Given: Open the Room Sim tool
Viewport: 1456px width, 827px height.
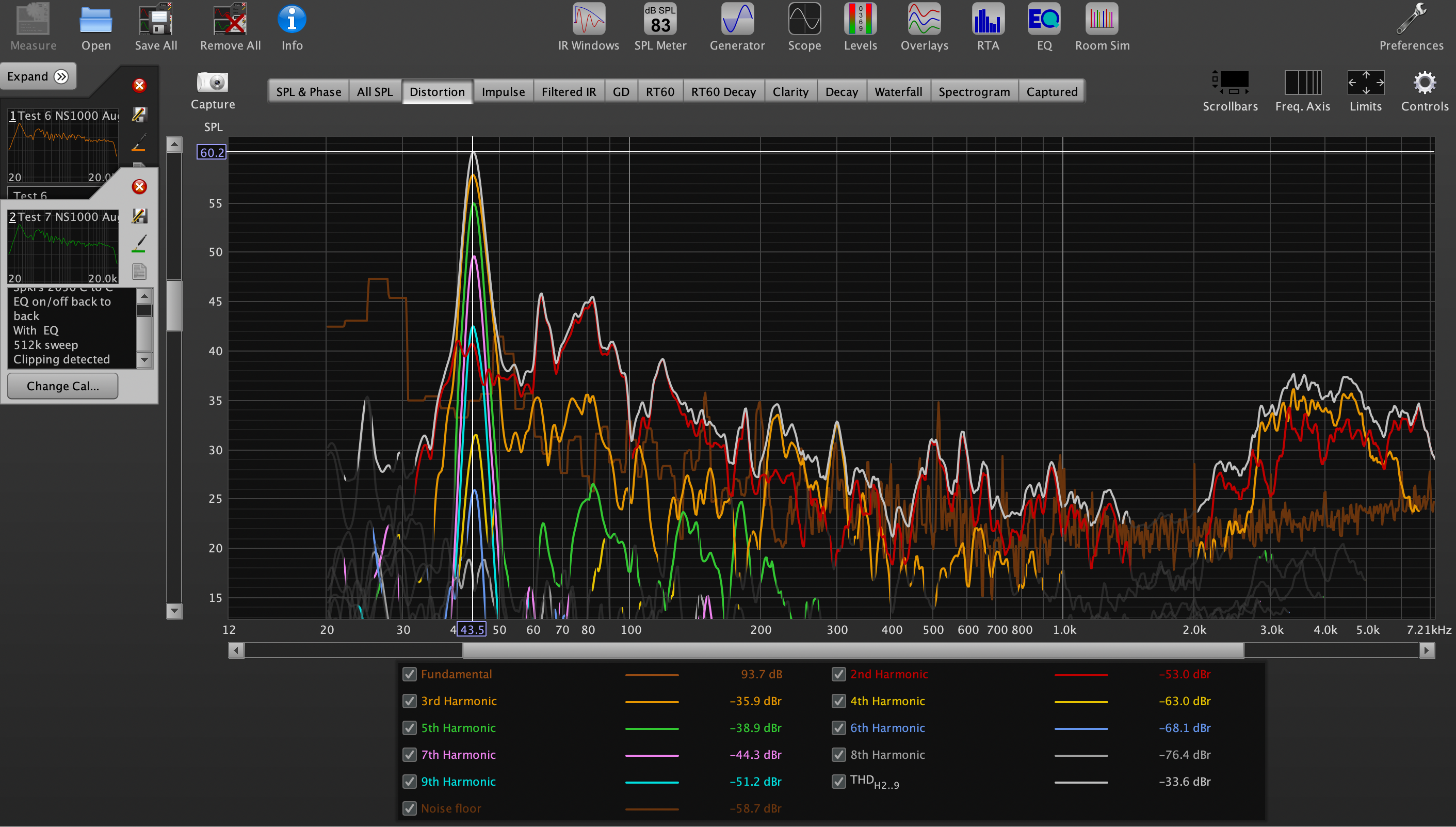Looking at the screenshot, I should click(x=1102, y=19).
